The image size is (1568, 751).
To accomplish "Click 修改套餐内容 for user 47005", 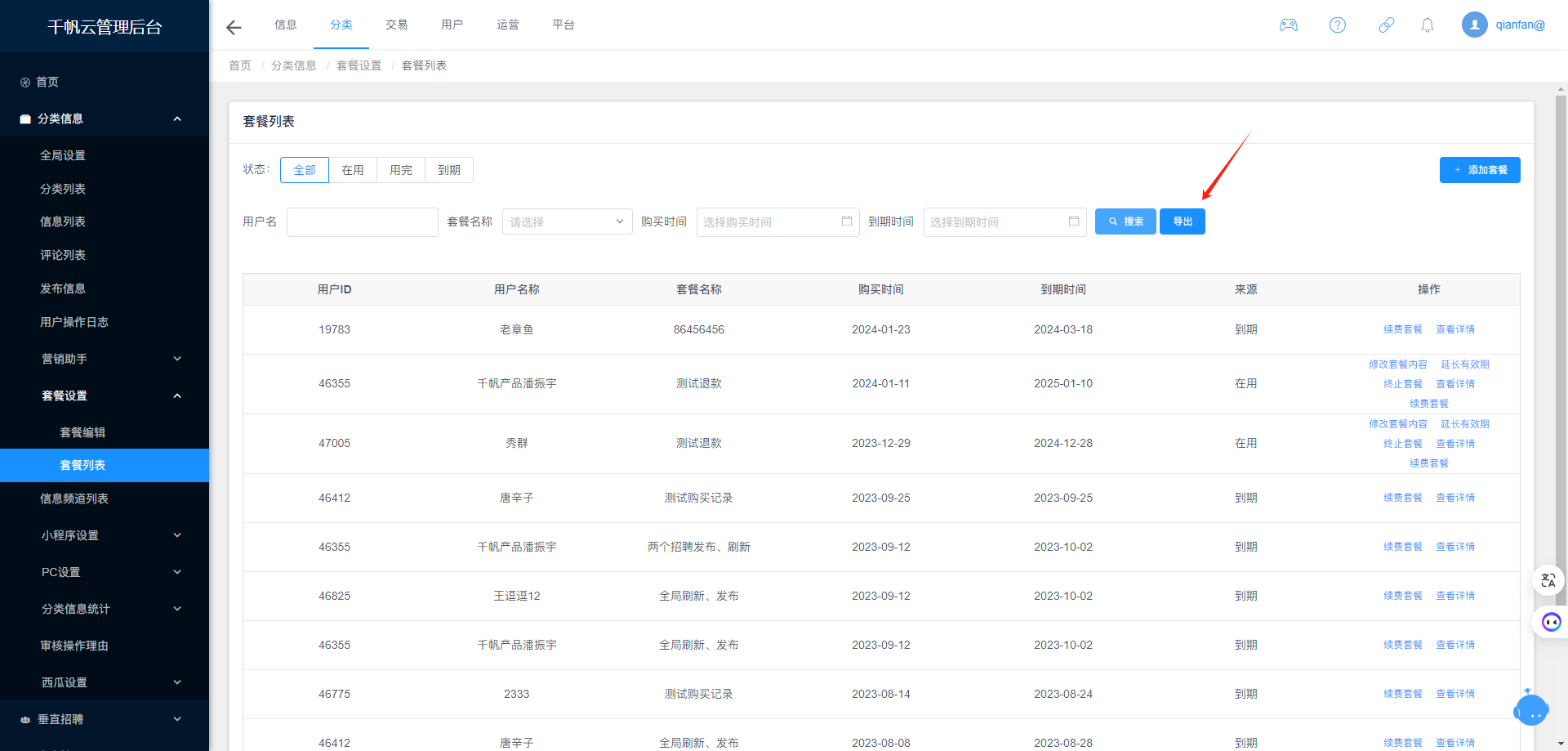I will click(1398, 424).
